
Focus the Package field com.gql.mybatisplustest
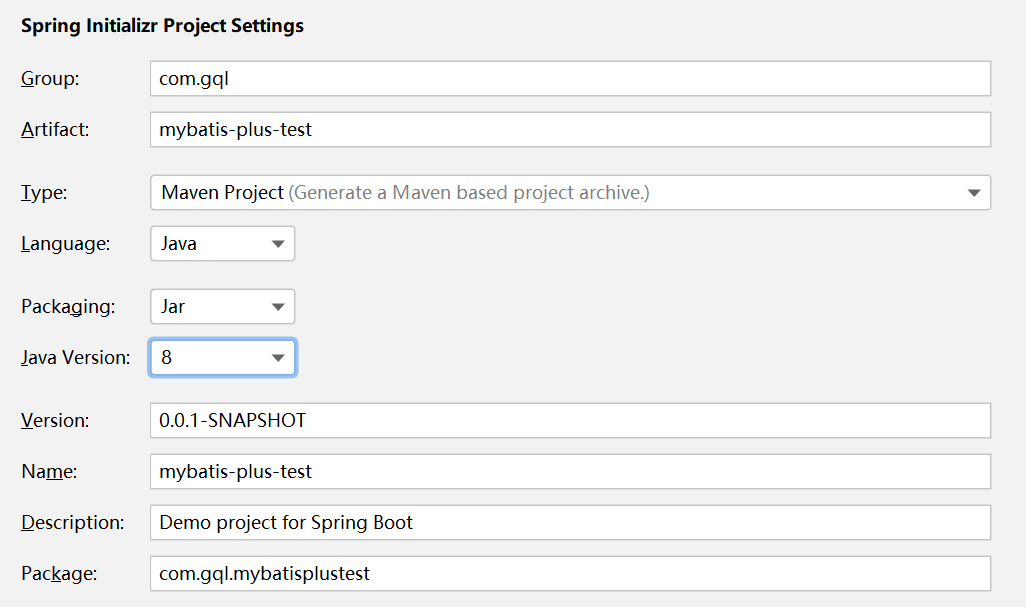coord(570,573)
